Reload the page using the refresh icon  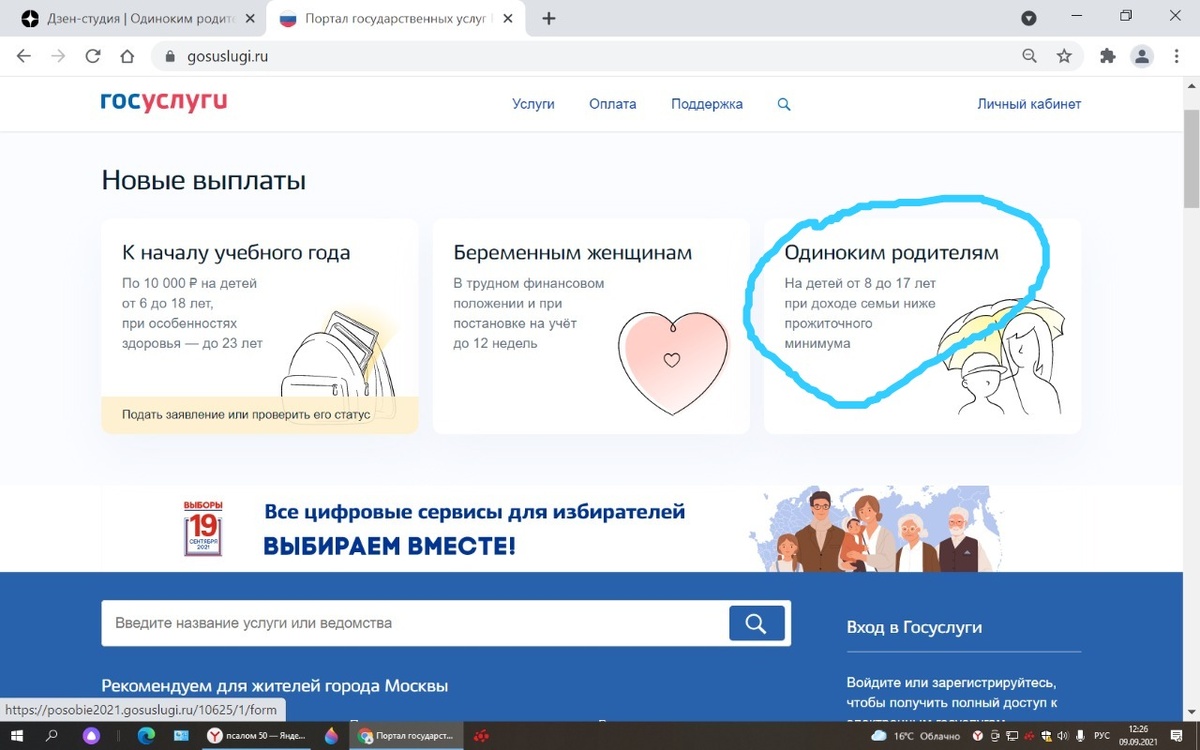pyautogui.click(x=92, y=57)
